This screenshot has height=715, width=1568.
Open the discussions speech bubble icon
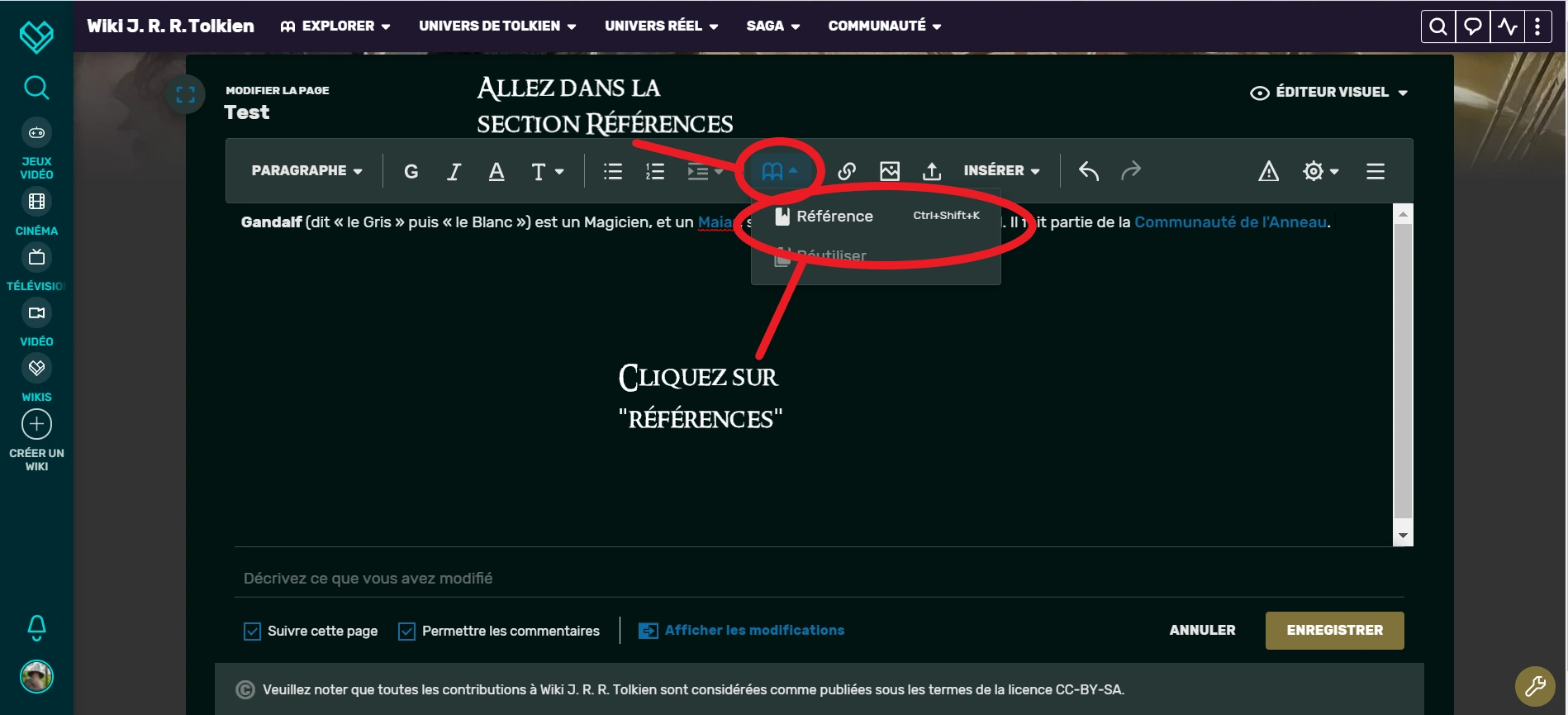coord(1472,26)
